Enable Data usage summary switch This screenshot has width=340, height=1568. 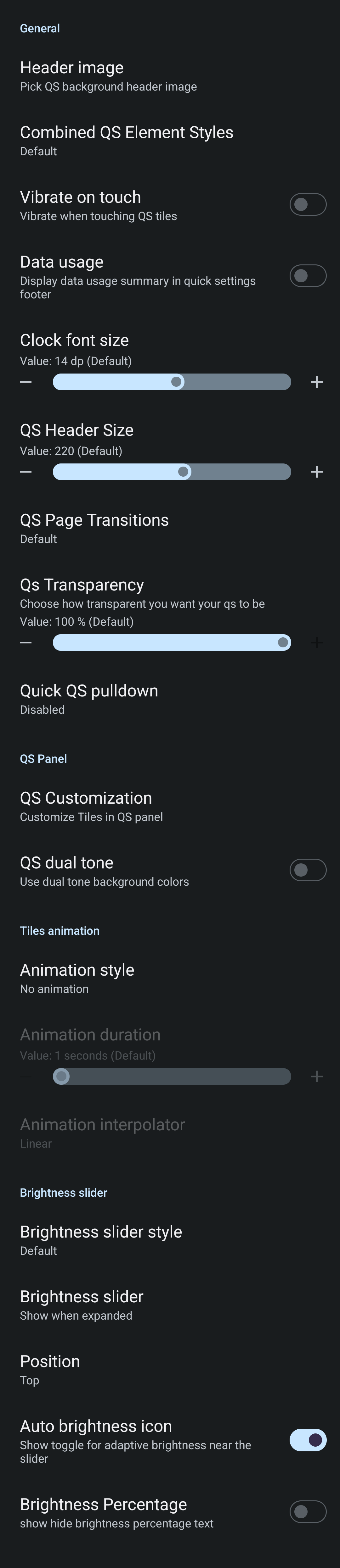(308, 276)
